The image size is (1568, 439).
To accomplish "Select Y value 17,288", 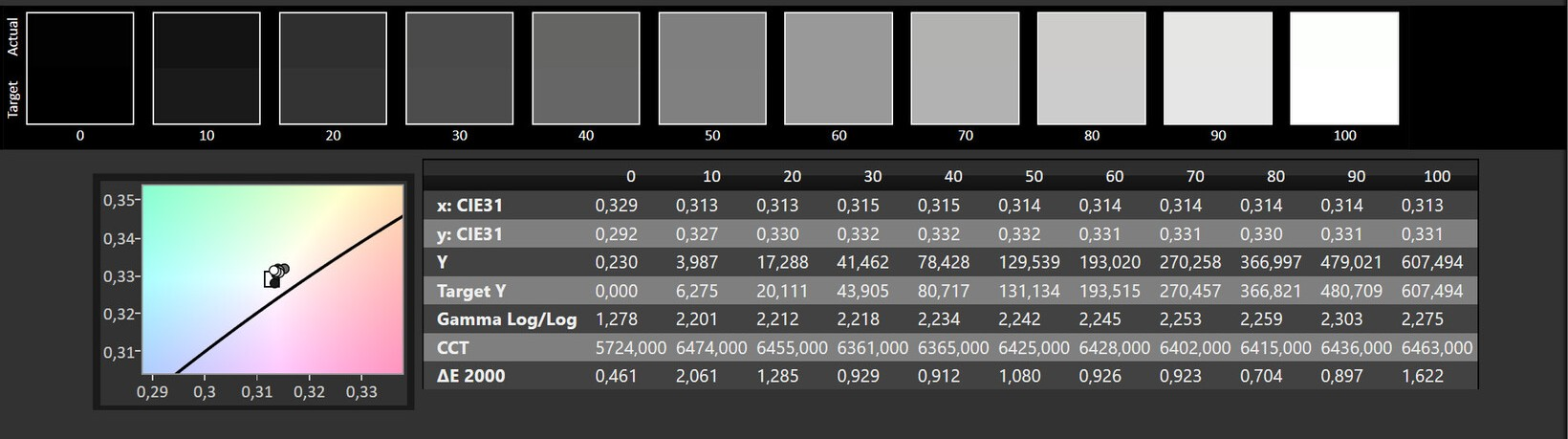I will point(782,262).
